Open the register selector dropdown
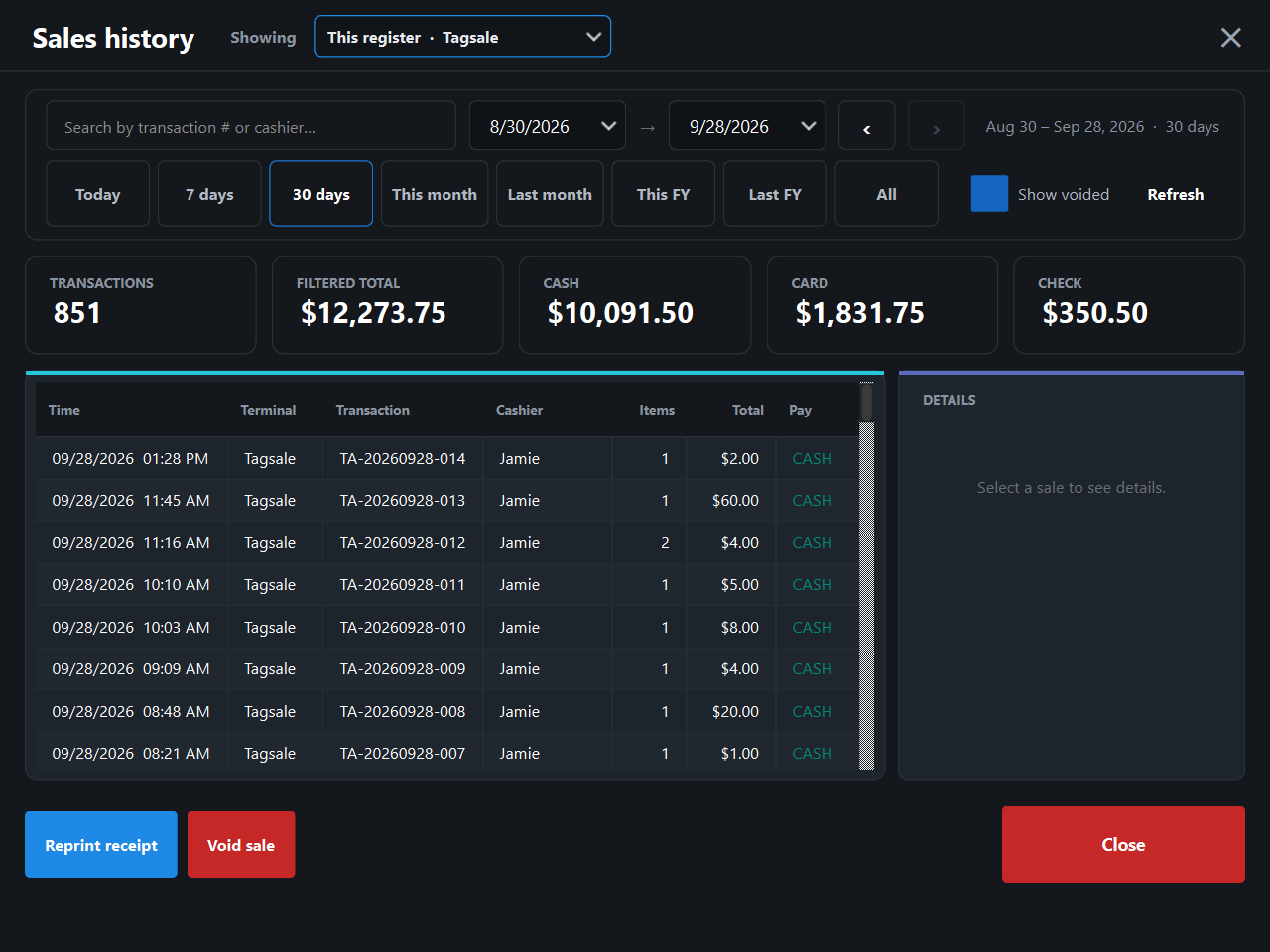This screenshot has width=1270, height=952. click(x=462, y=37)
